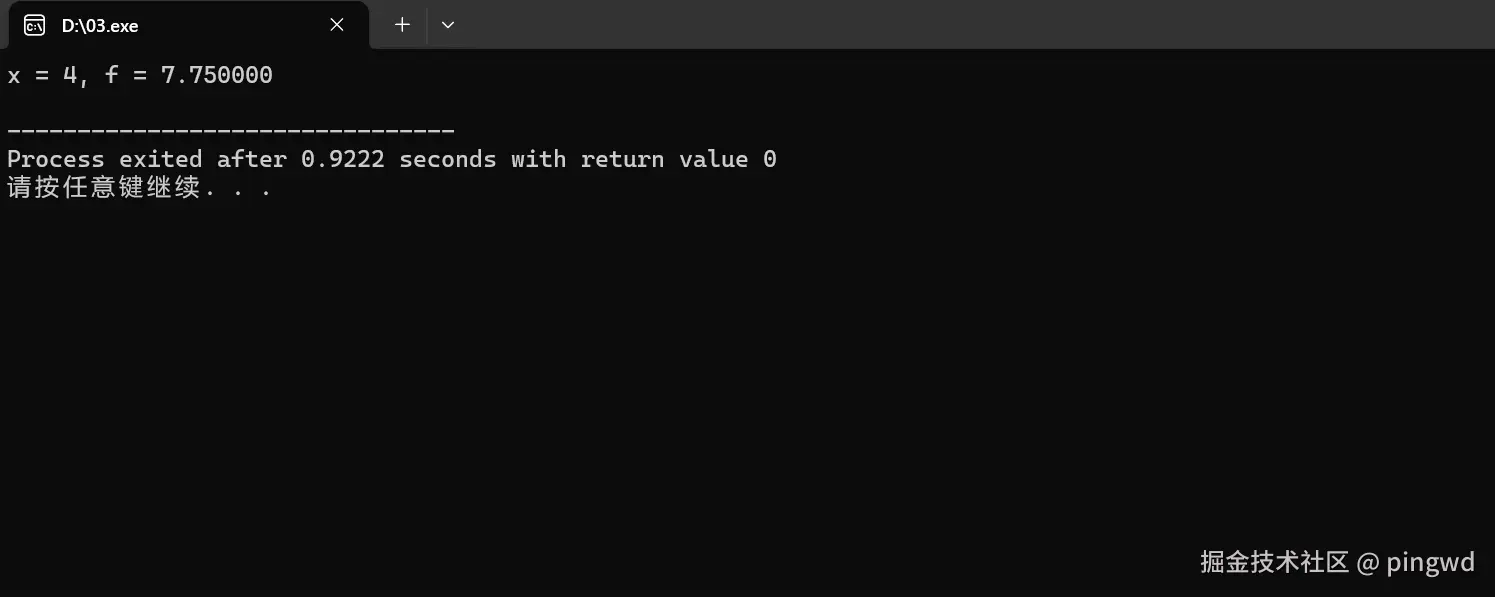The height and width of the screenshot is (597, 1495).
Task: Click the word seconds in the output
Action: [x=447, y=159]
